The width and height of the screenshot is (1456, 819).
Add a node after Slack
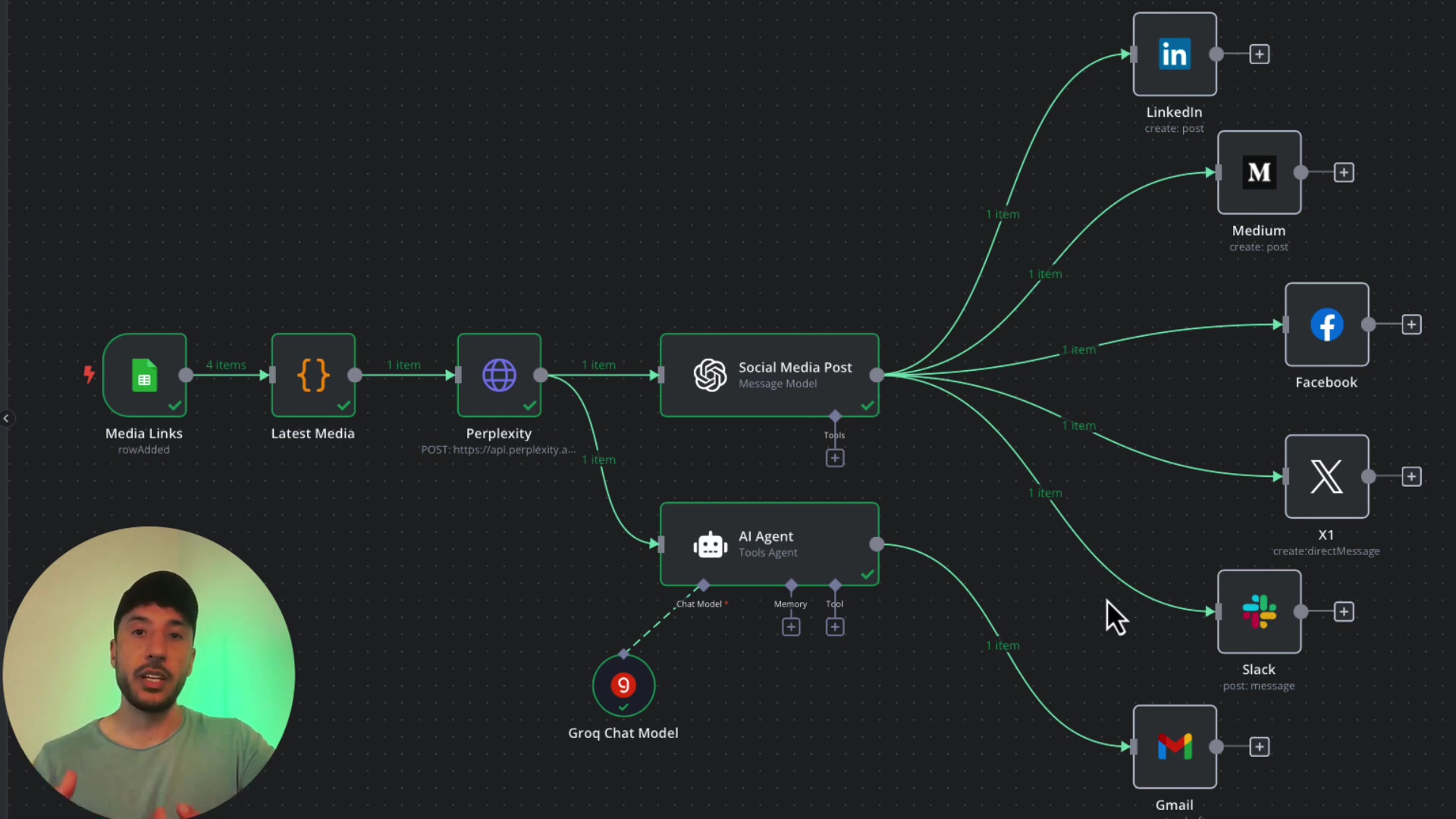(x=1344, y=612)
